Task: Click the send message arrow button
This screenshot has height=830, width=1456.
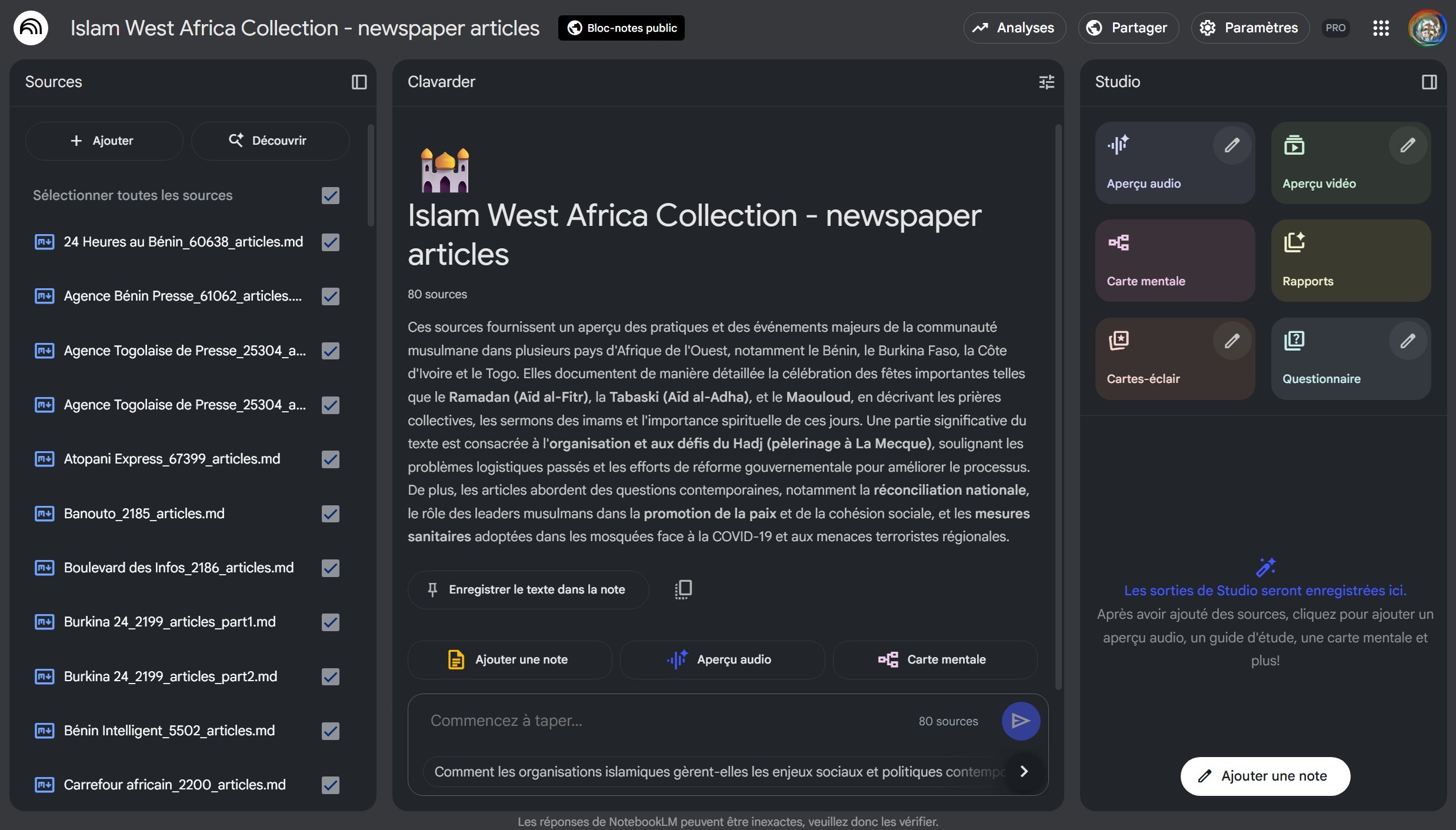Action: tap(1020, 721)
